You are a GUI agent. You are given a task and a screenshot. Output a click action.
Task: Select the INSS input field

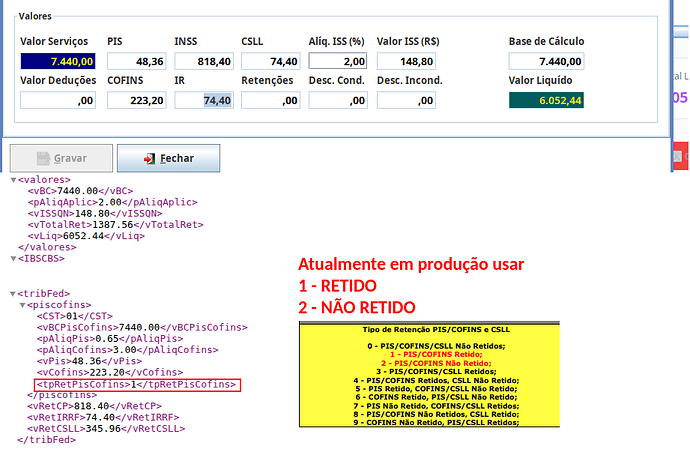pyautogui.click(x=204, y=61)
